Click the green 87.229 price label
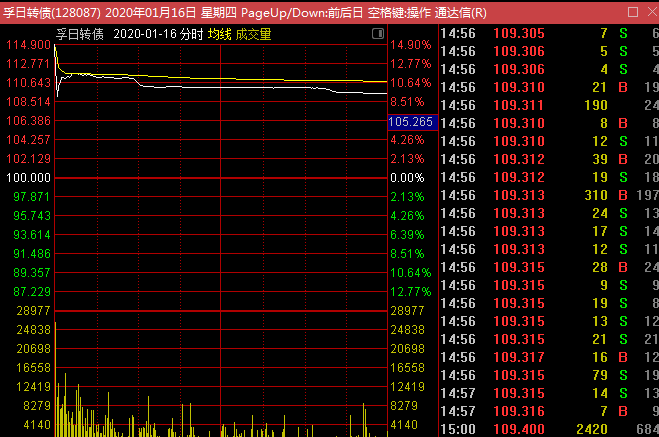Screen dimensions: 659x437 point(32,292)
